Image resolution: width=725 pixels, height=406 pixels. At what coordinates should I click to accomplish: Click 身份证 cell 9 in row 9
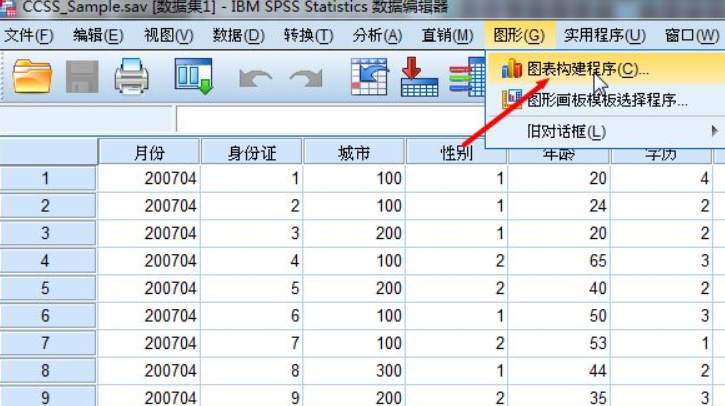(252, 397)
